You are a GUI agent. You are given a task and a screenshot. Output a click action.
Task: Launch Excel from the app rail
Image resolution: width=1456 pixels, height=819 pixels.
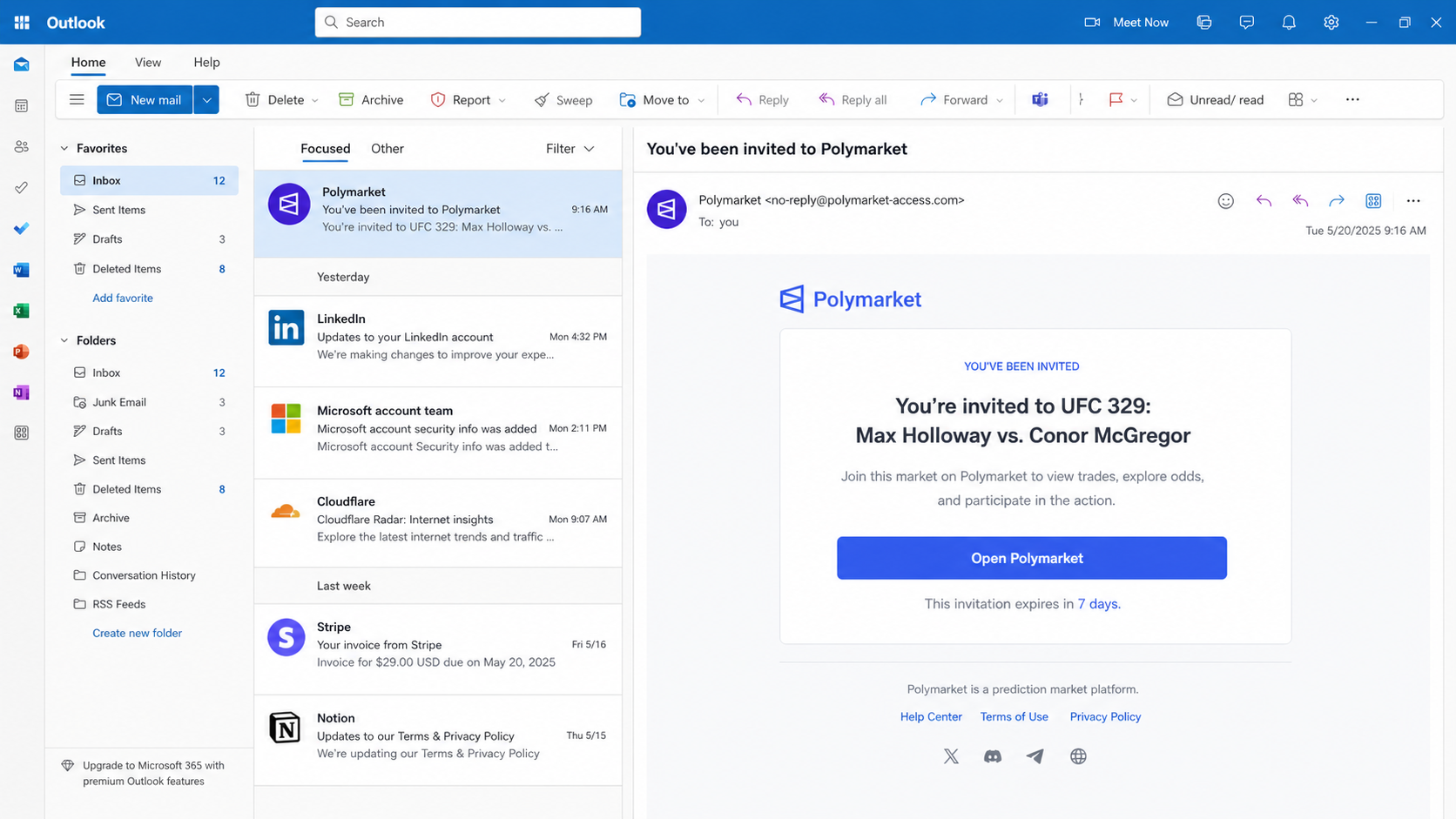pos(22,311)
